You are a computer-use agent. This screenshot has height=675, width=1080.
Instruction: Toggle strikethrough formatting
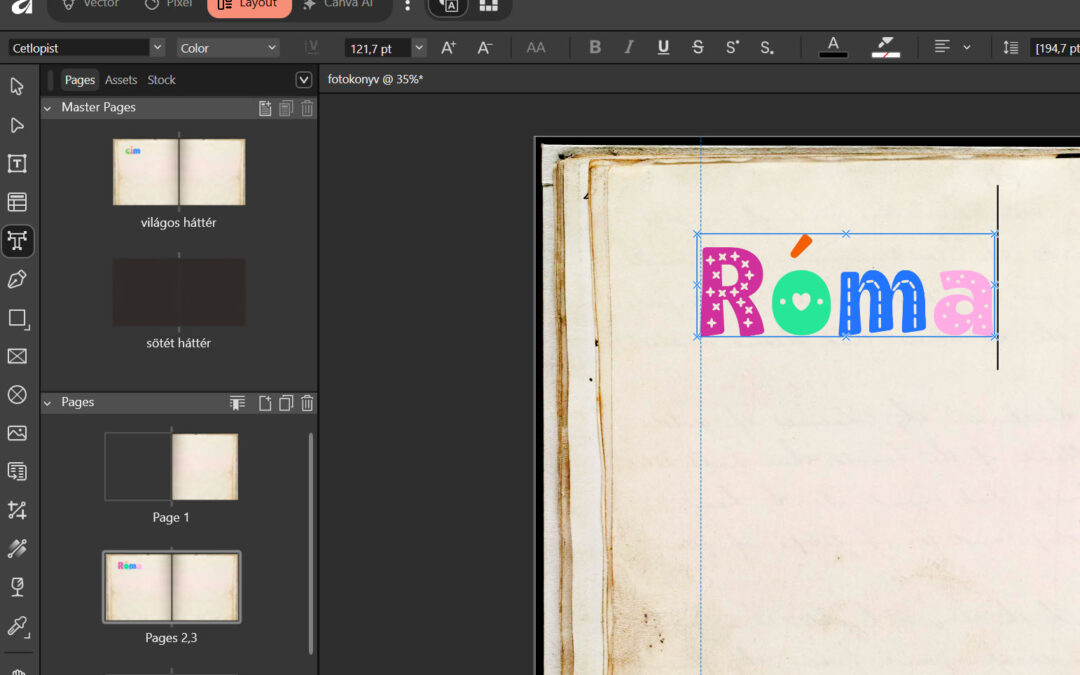click(x=698, y=48)
